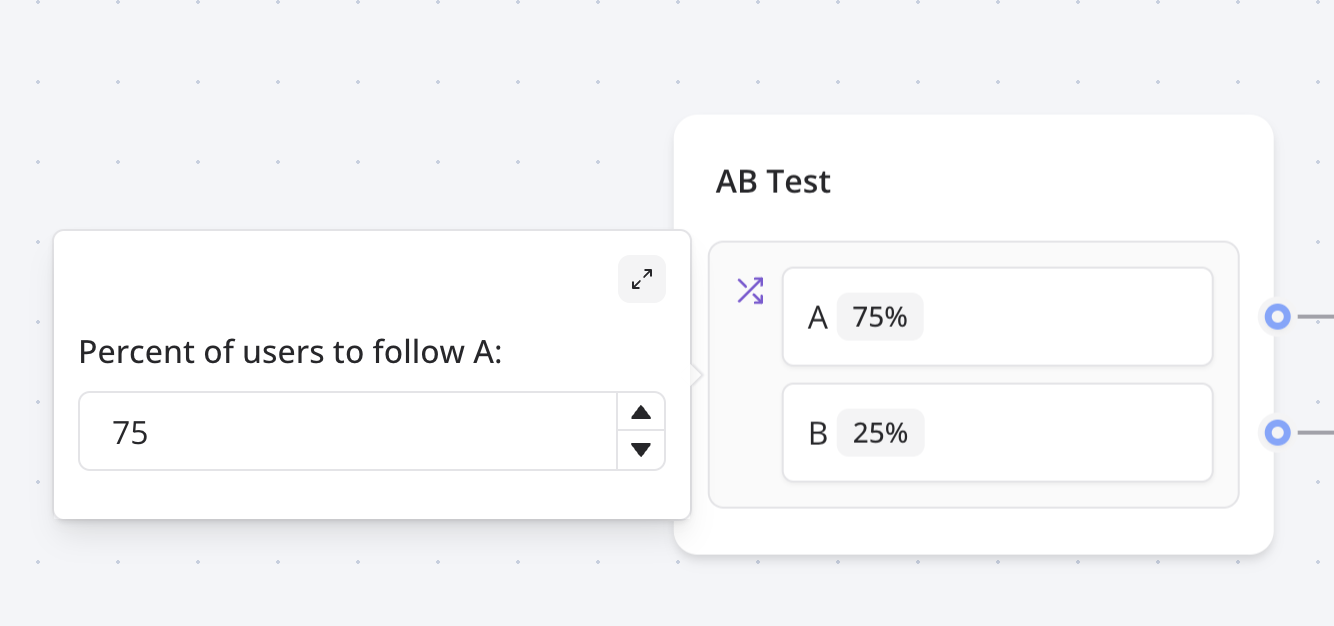The width and height of the screenshot is (1334, 626).
Task: Click the connector point on the settings panel edge
Action: click(692, 375)
